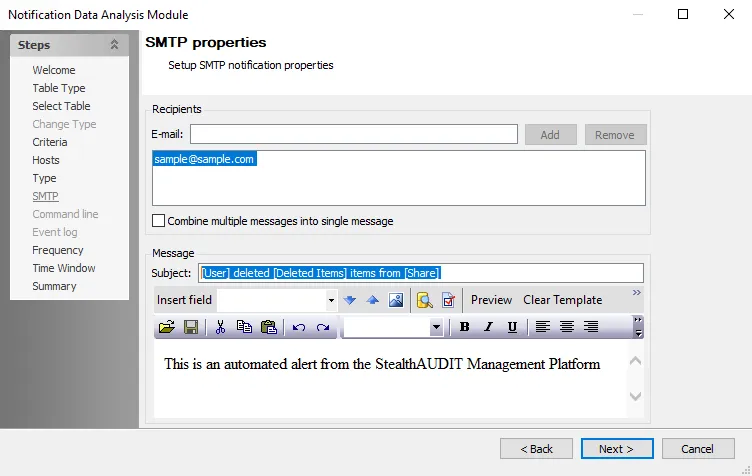Viewport: 752px width, 476px height.
Task: Align message text left
Action: coord(542,327)
